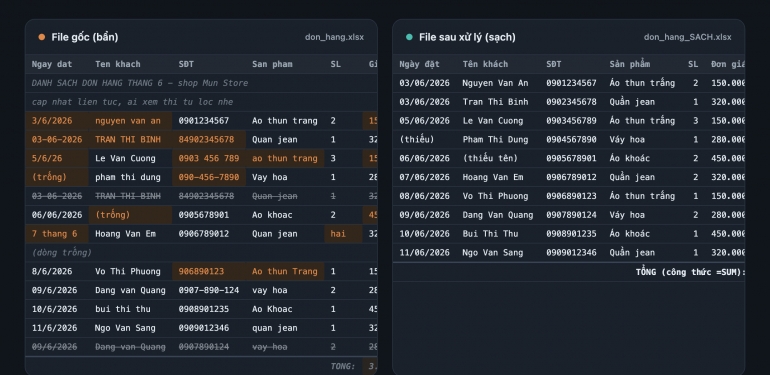The height and width of the screenshot is (375, 770).
Task: Click the date cell '10/6/2026'
Action: click(x=54, y=309)
